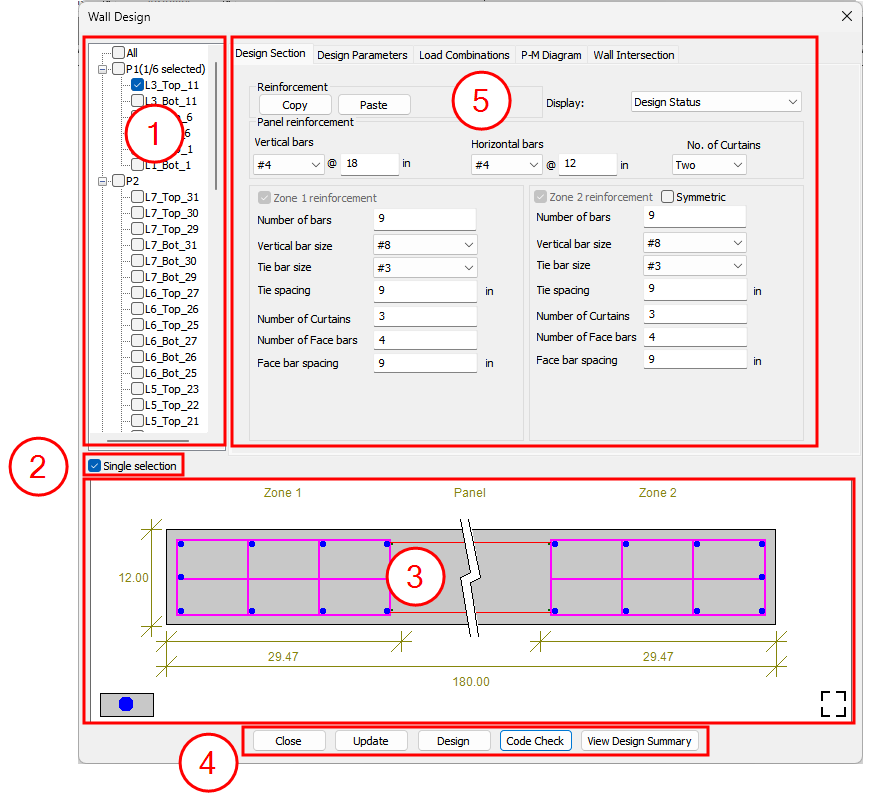870x801 pixels.
Task: Click the Copy reinforcement button
Action: (295, 105)
